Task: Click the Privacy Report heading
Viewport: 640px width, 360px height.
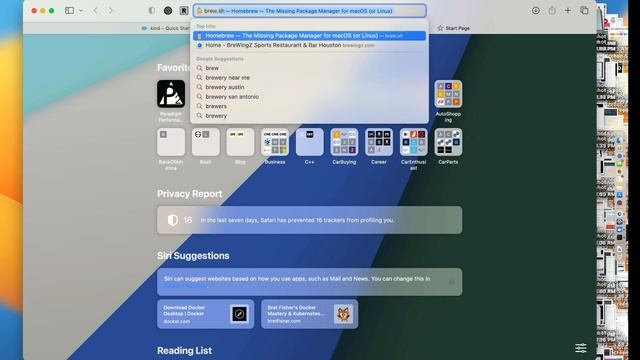Action: [x=190, y=194]
